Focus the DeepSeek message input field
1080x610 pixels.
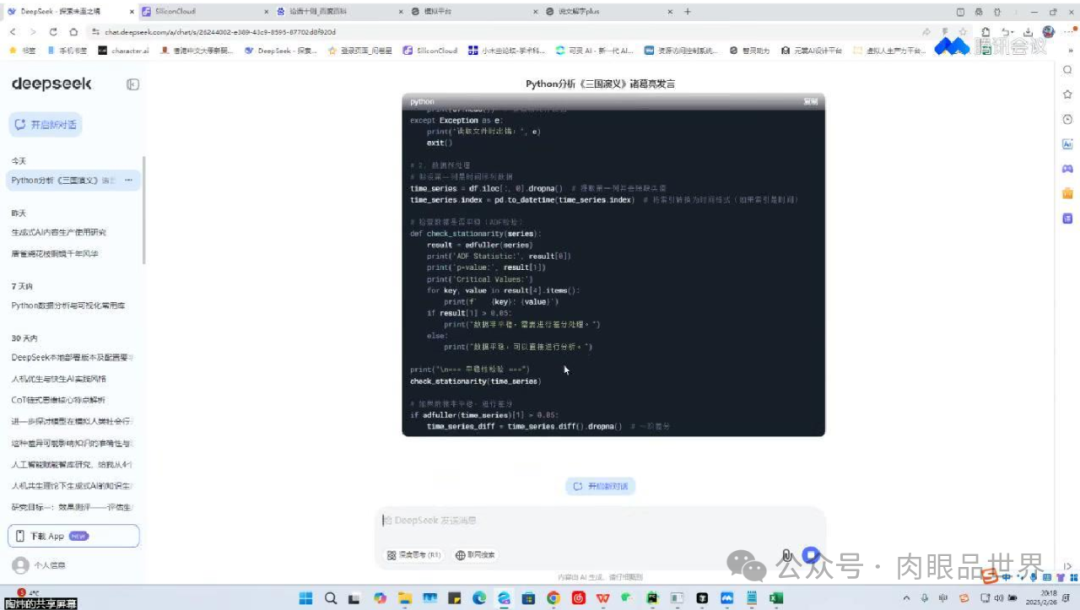[601, 520]
